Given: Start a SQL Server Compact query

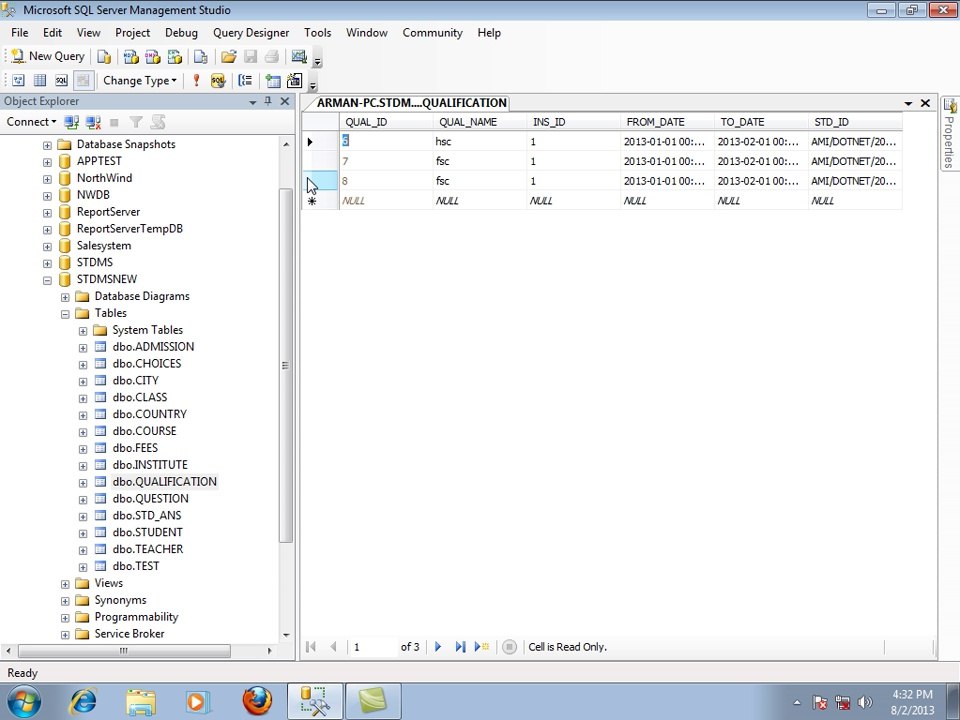Looking at the screenshot, I should pos(201,56).
